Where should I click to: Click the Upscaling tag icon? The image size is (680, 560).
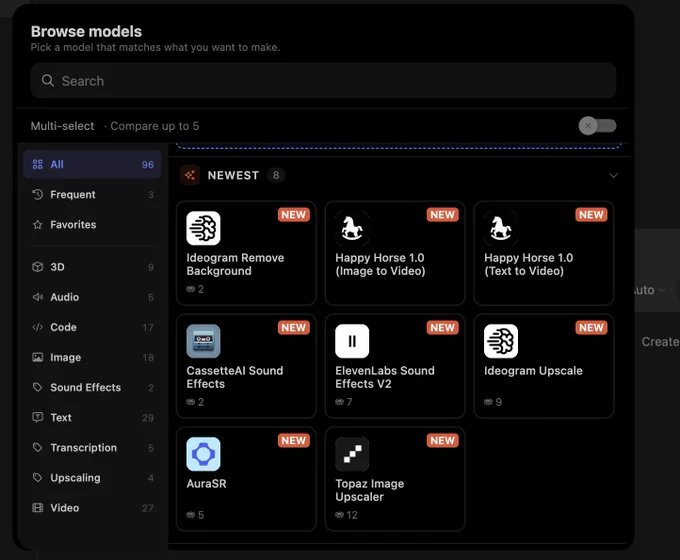[38, 478]
